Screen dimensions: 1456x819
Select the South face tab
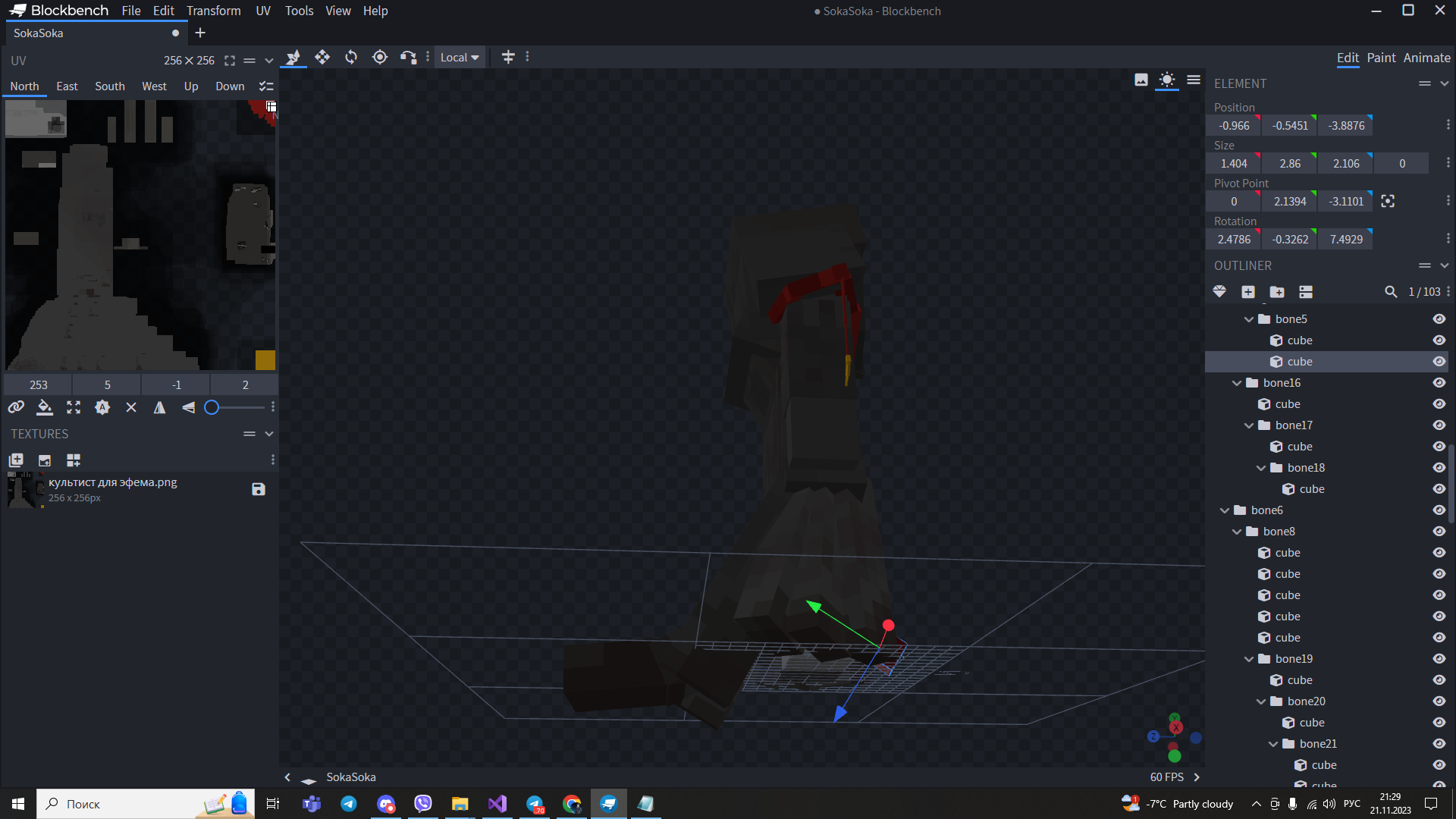pos(110,86)
